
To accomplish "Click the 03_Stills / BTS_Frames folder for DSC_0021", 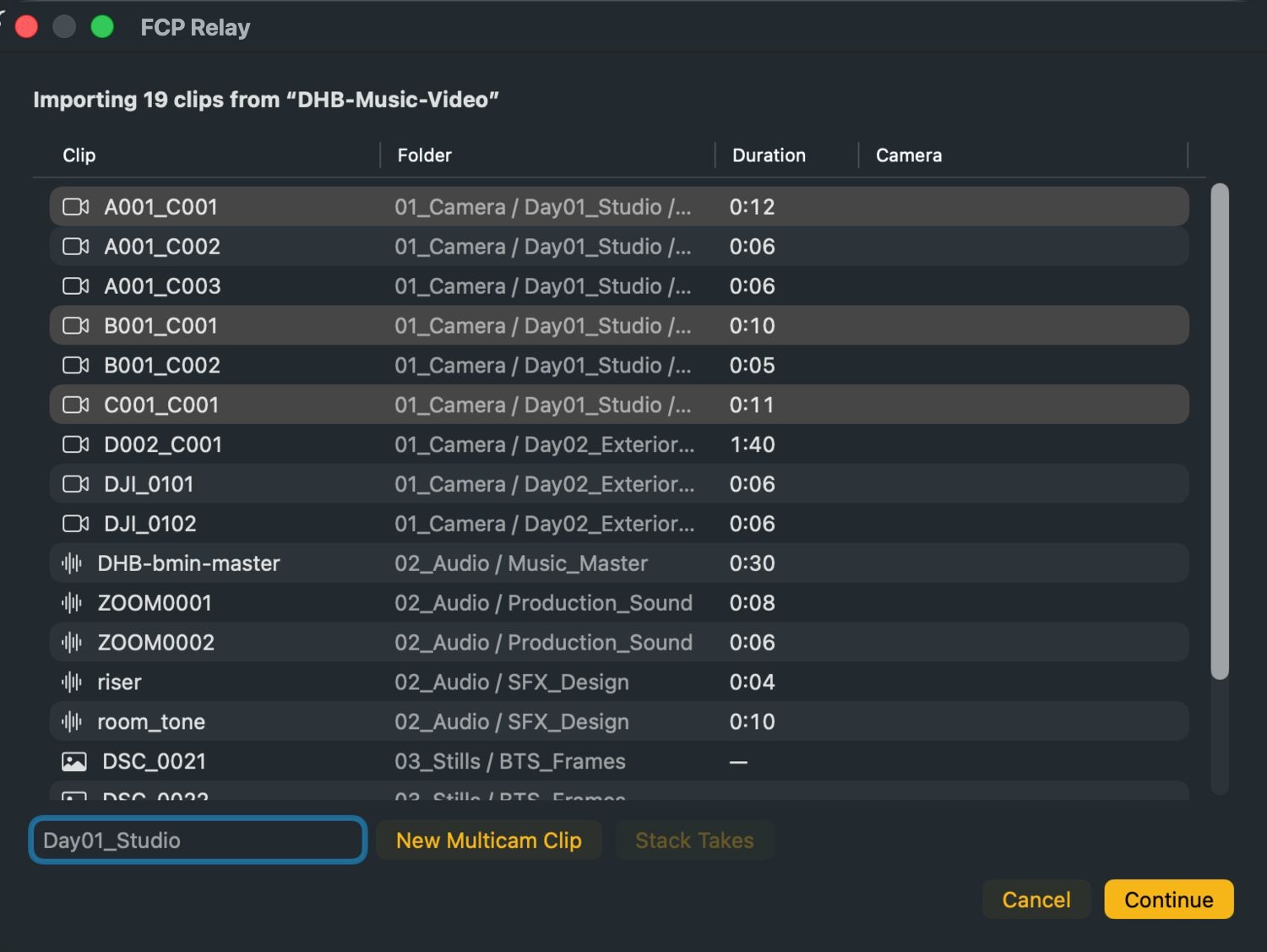I will (x=510, y=762).
